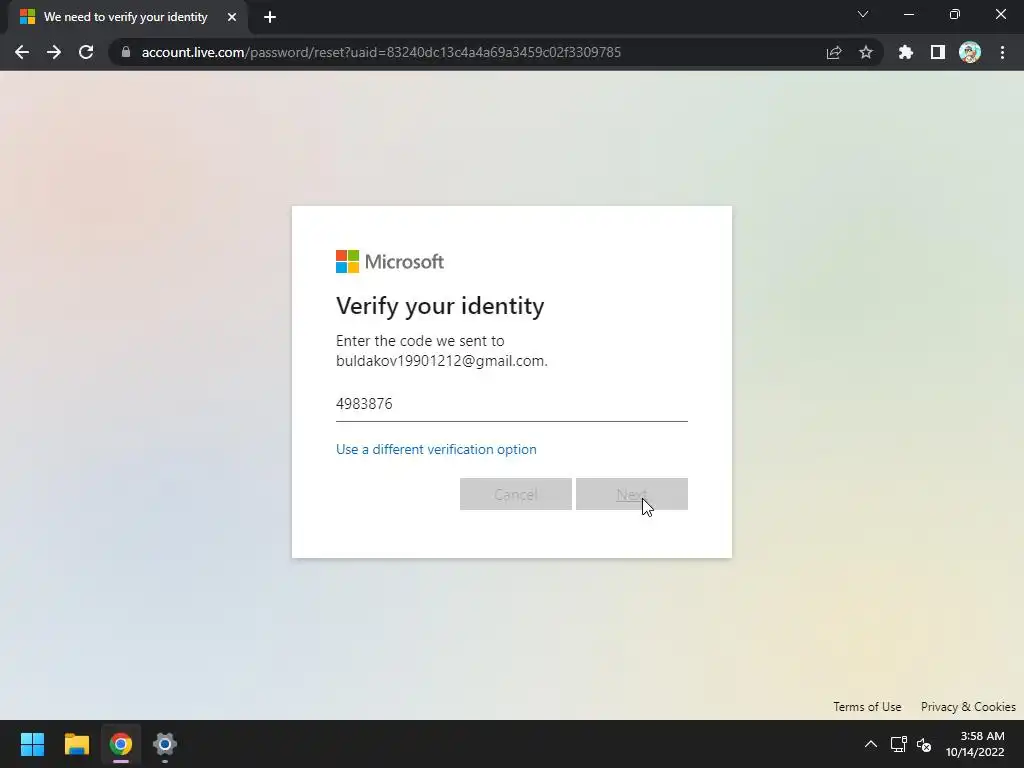Show hidden system tray icons
Image resolution: width=1024 pixels, height=768 pixels.
click(x=871, y=744)
